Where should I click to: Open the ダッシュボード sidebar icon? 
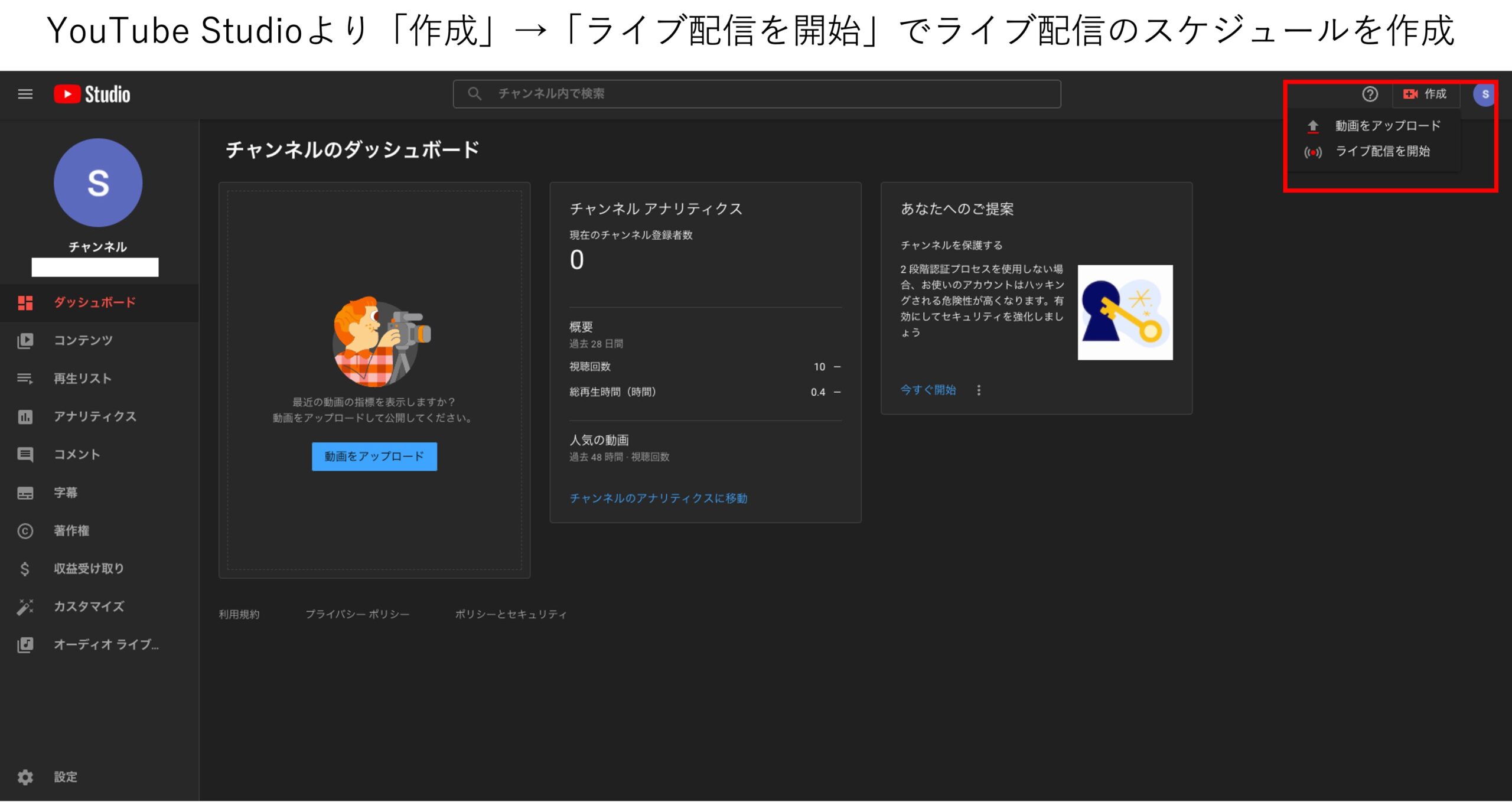pos(26,302)
